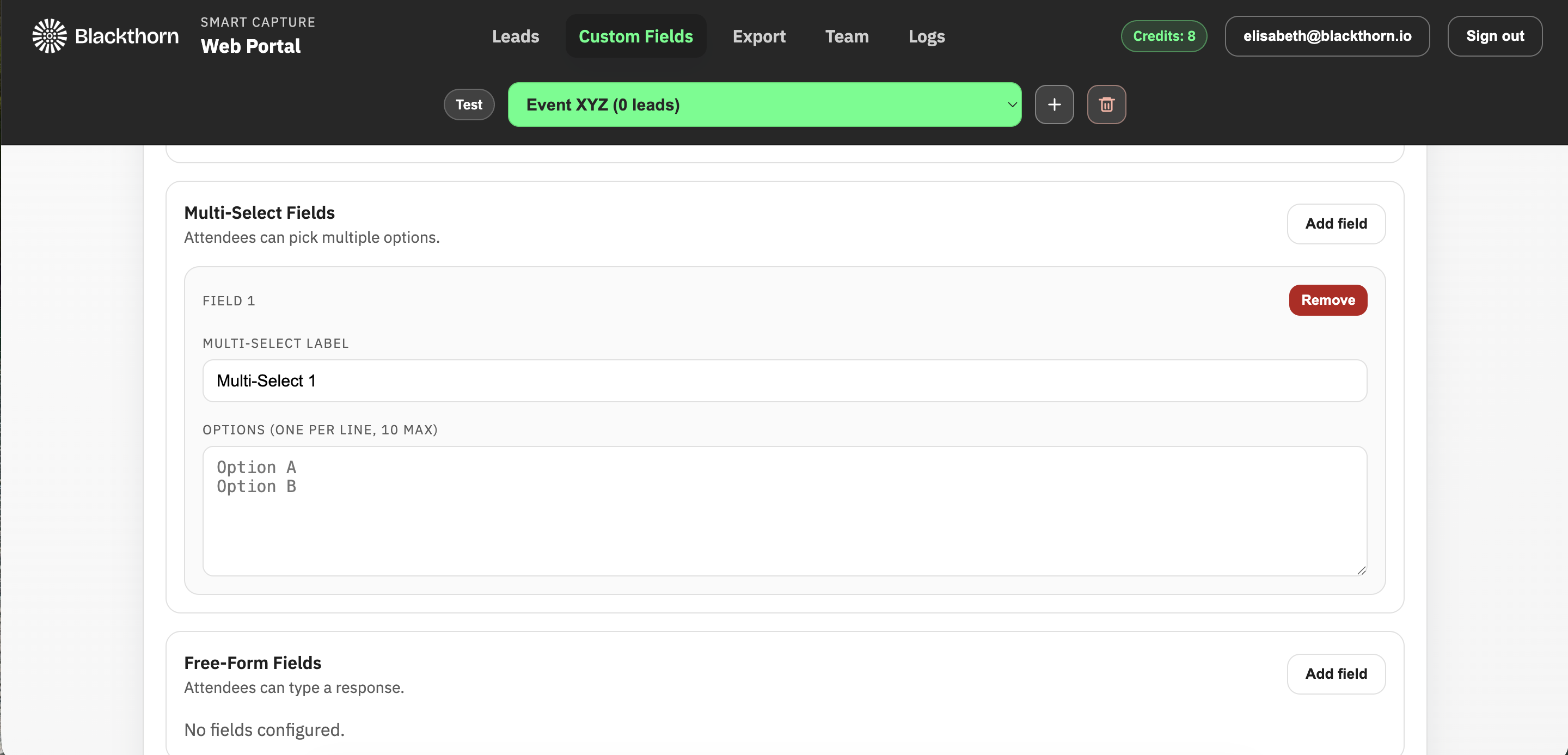1568x755 pixels.
Task: Go to the Logs section
Action: 927,36
